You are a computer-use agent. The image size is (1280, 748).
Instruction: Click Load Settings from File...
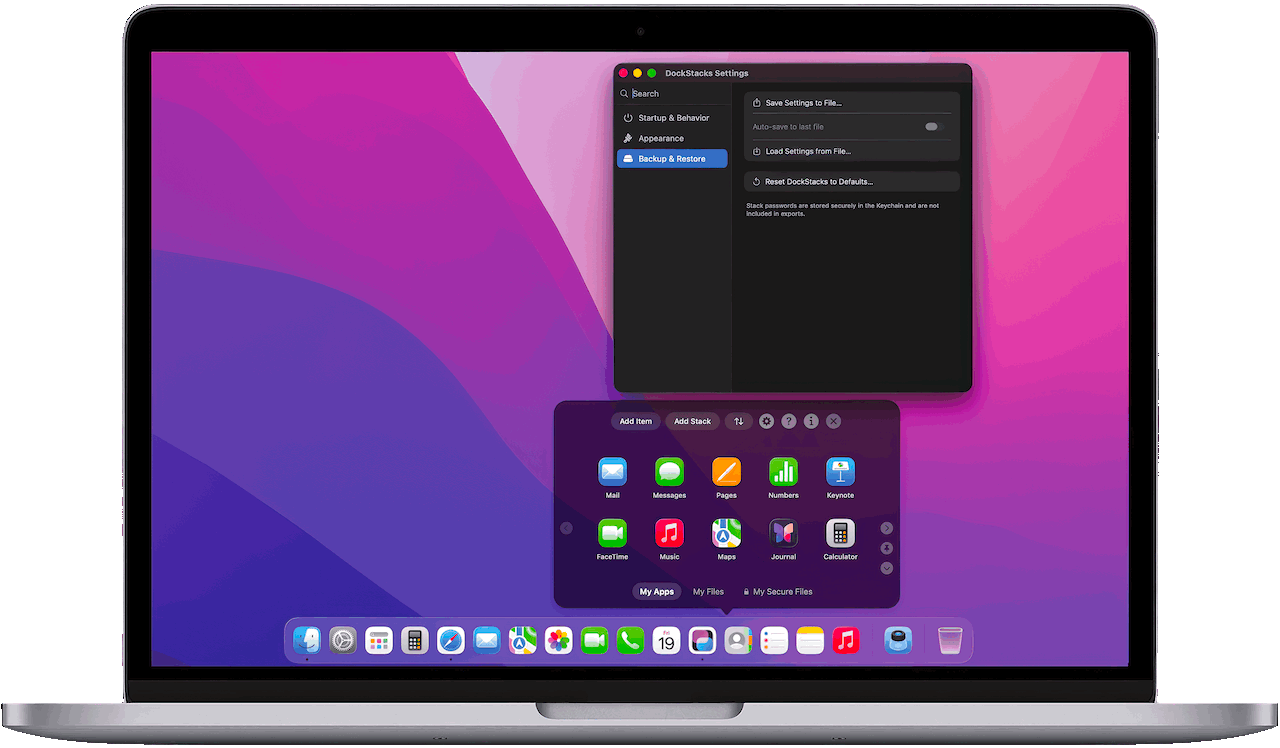852,151
